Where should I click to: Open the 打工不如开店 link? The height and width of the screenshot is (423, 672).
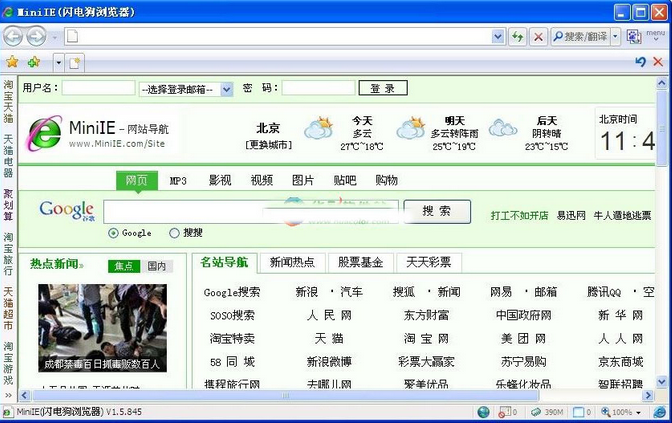(519, 216)
